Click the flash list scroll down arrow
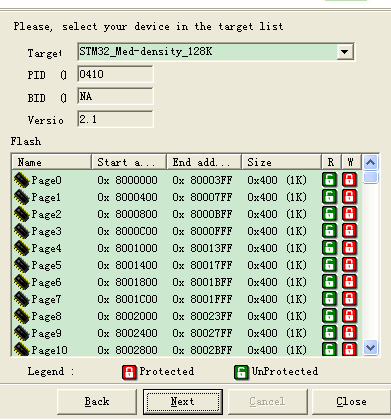This screenshot has width=391, height=420. tap(371, 348)
